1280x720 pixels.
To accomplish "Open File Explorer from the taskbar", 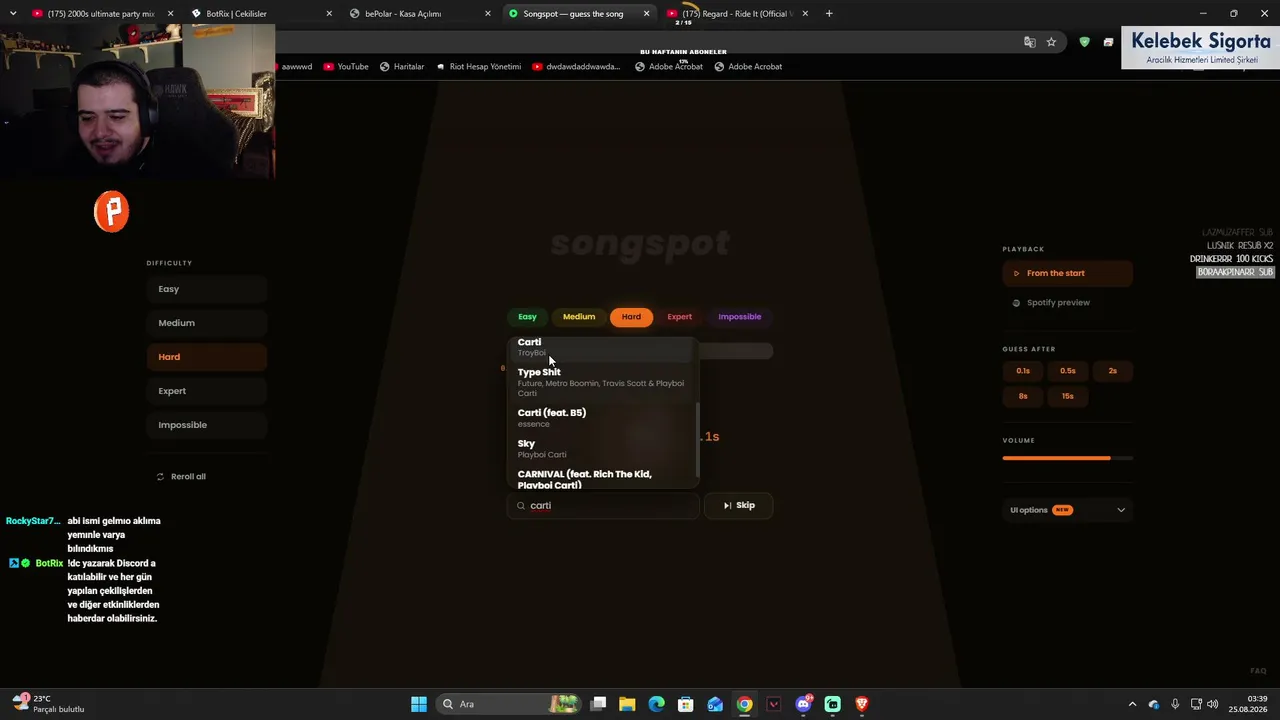I will (x=627, y=704).
